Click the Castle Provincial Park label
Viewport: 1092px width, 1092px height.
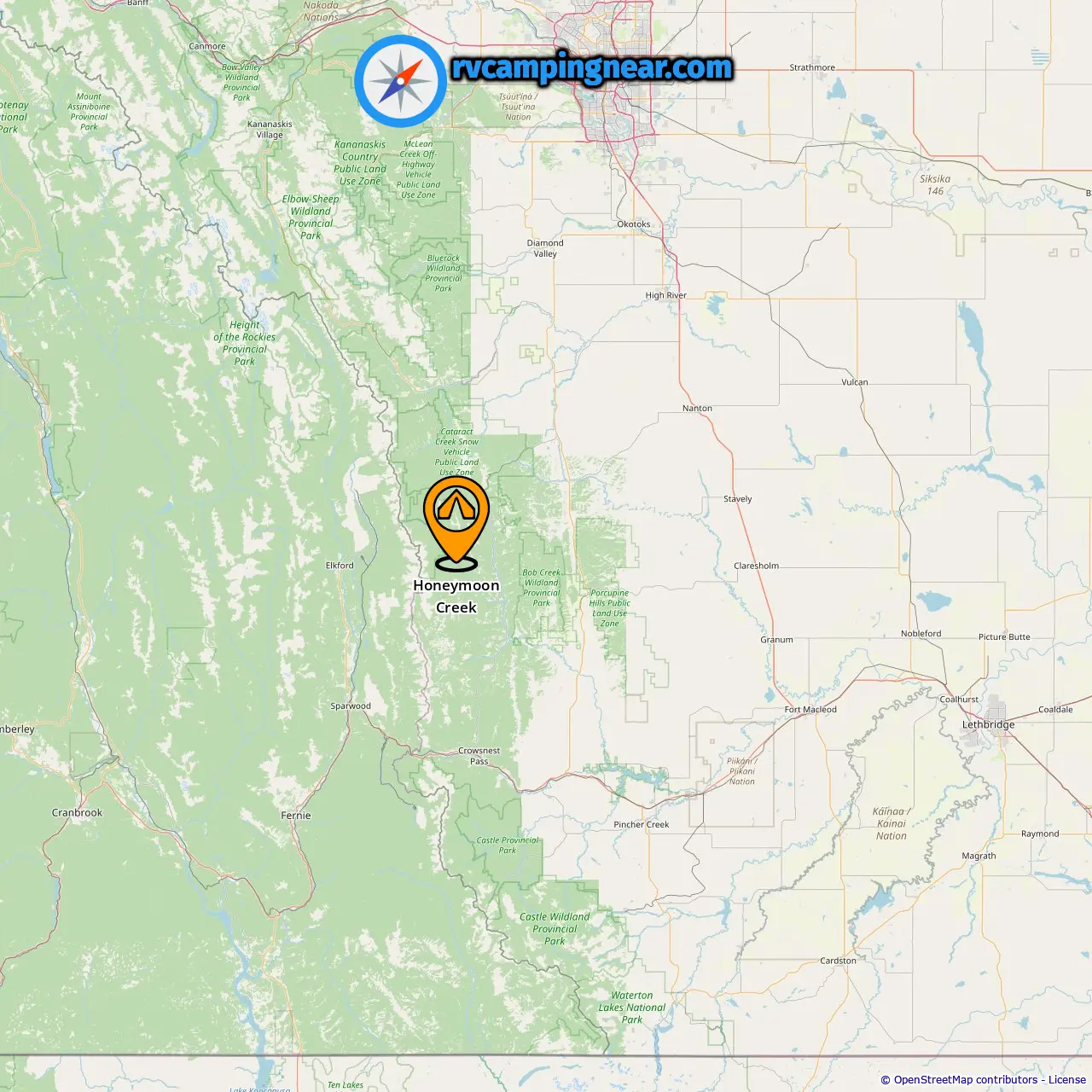click(x=508, y=845)
